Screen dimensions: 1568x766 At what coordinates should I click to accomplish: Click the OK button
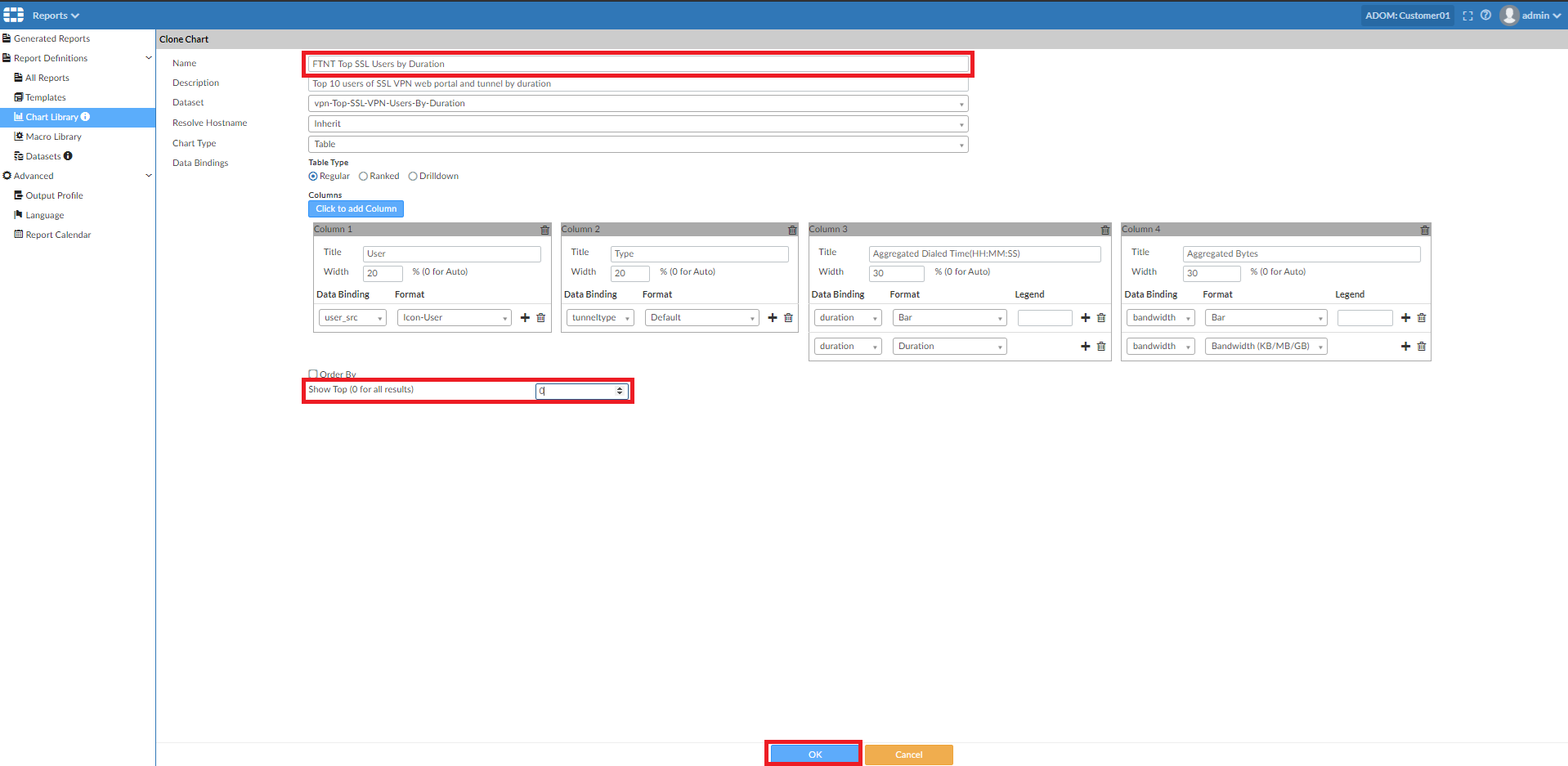[x=814, y=754]
